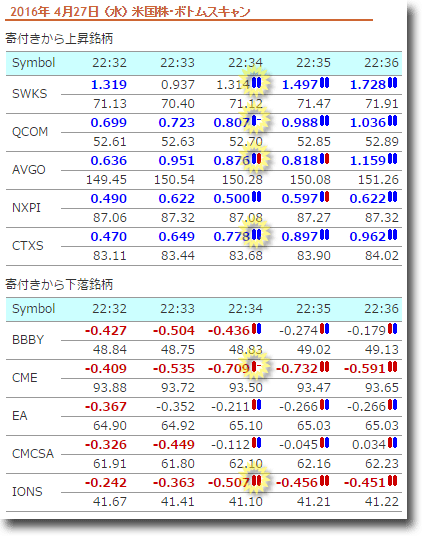
Task: Click NXPI candlestick icon at 22:35
Action: tap(324, 197)
